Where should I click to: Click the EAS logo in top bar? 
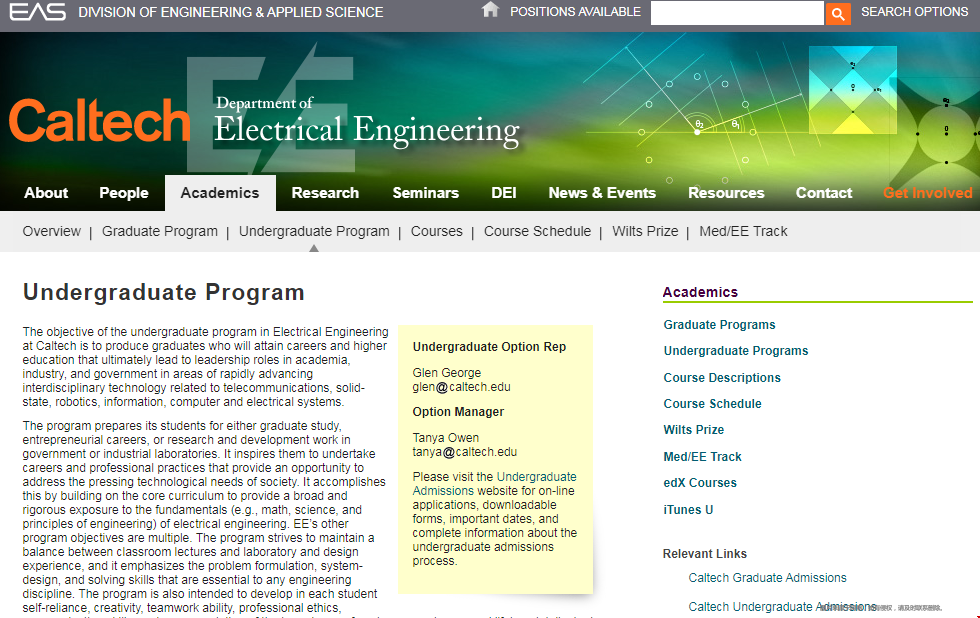pos(38,12)
